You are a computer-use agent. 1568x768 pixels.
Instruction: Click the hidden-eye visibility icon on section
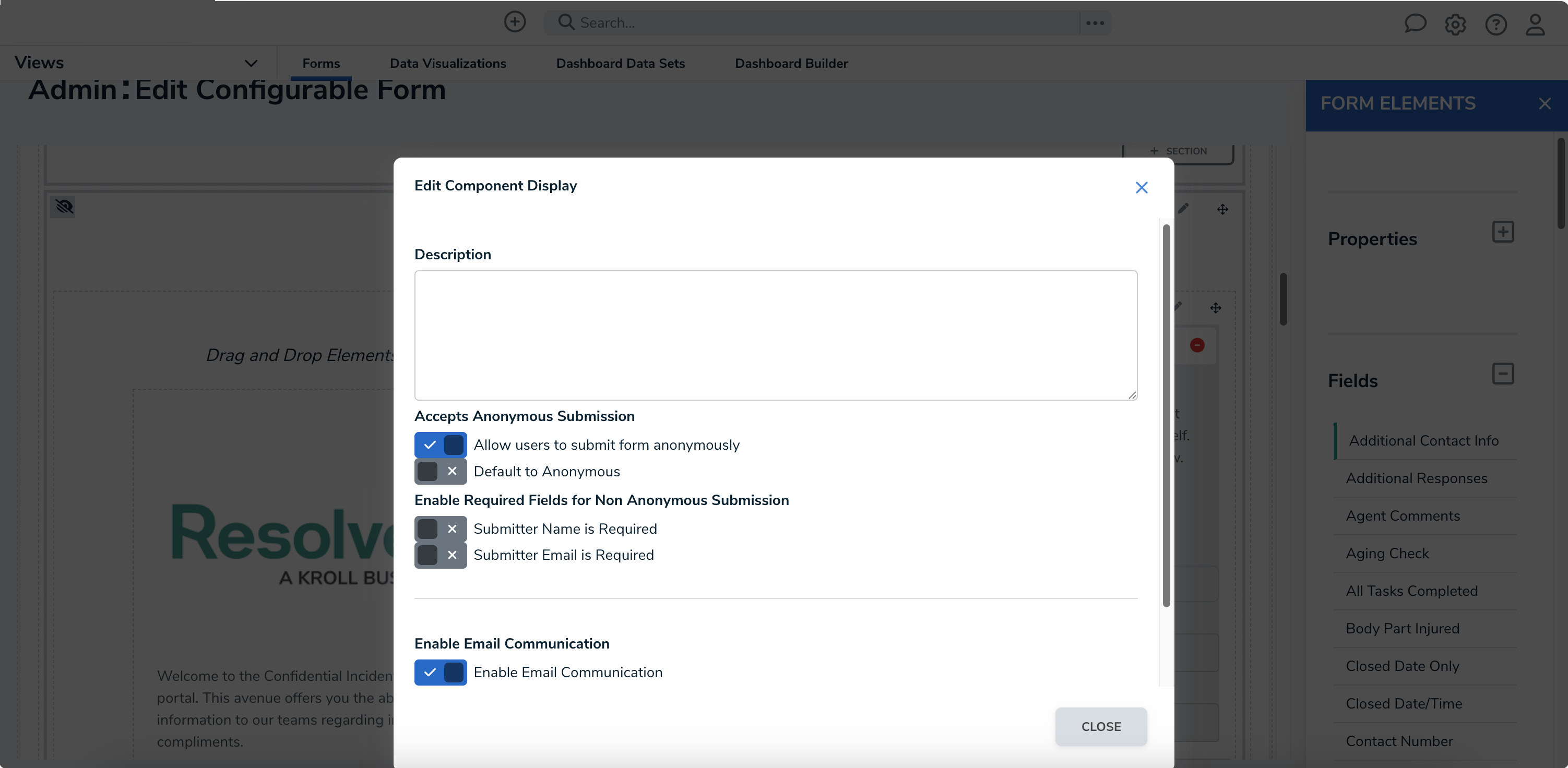[x=64, y=207]
